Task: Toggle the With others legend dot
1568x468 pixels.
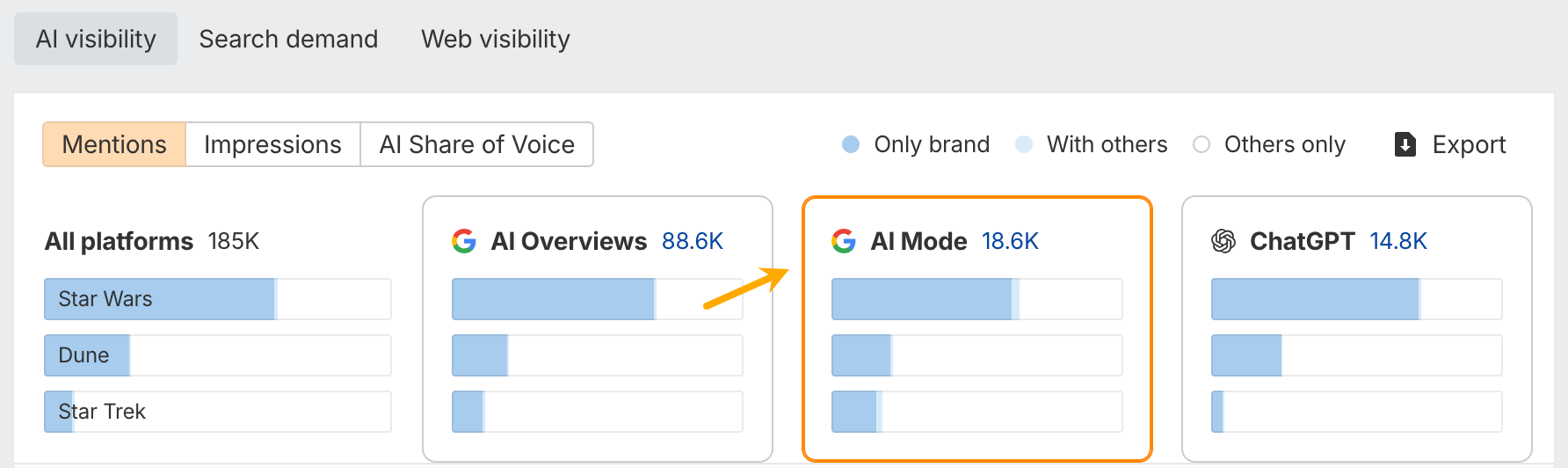Action: pyautogui.click(x=1024, y=144)
